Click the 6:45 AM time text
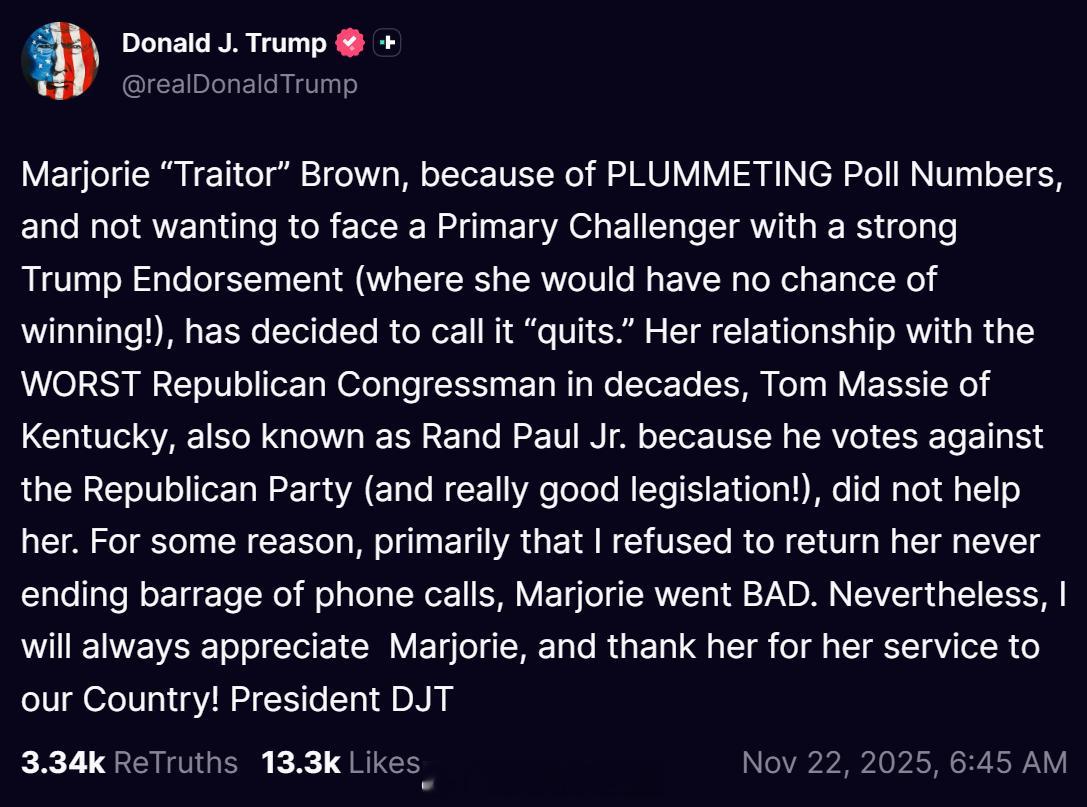The height and width of the screenshot is (807, 1087). point(1008,763)
